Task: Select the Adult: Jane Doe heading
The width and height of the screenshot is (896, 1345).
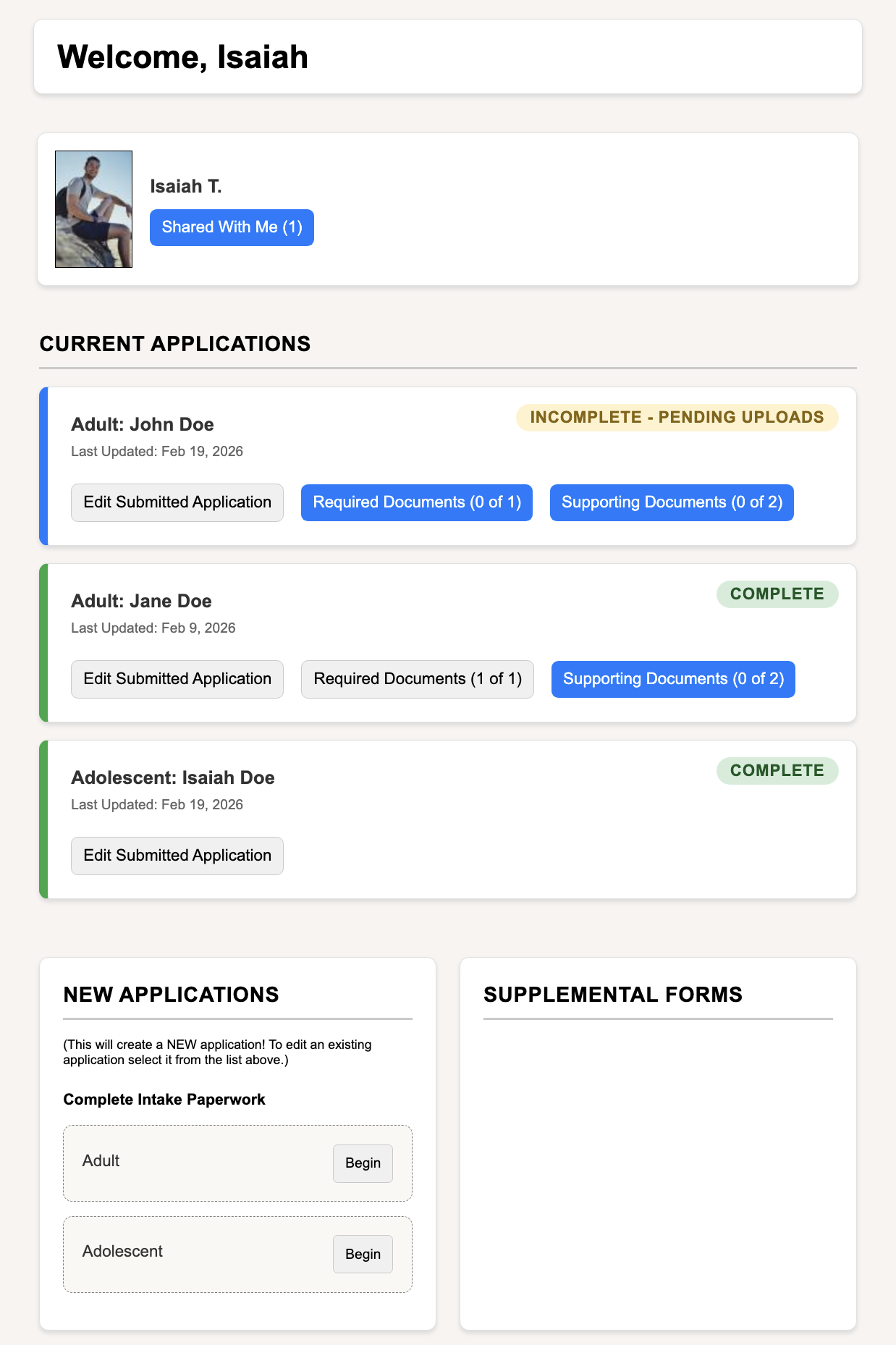Action: coord(141,601)
